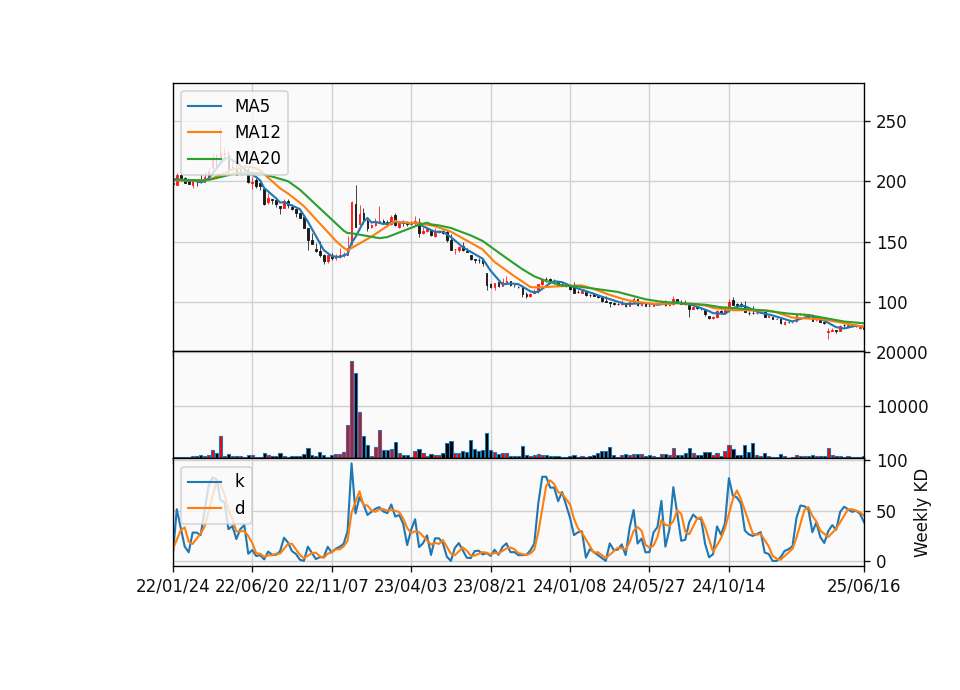Click the MA20 legend label
Viewport: 960px width, 690px height.
[257, 158]
